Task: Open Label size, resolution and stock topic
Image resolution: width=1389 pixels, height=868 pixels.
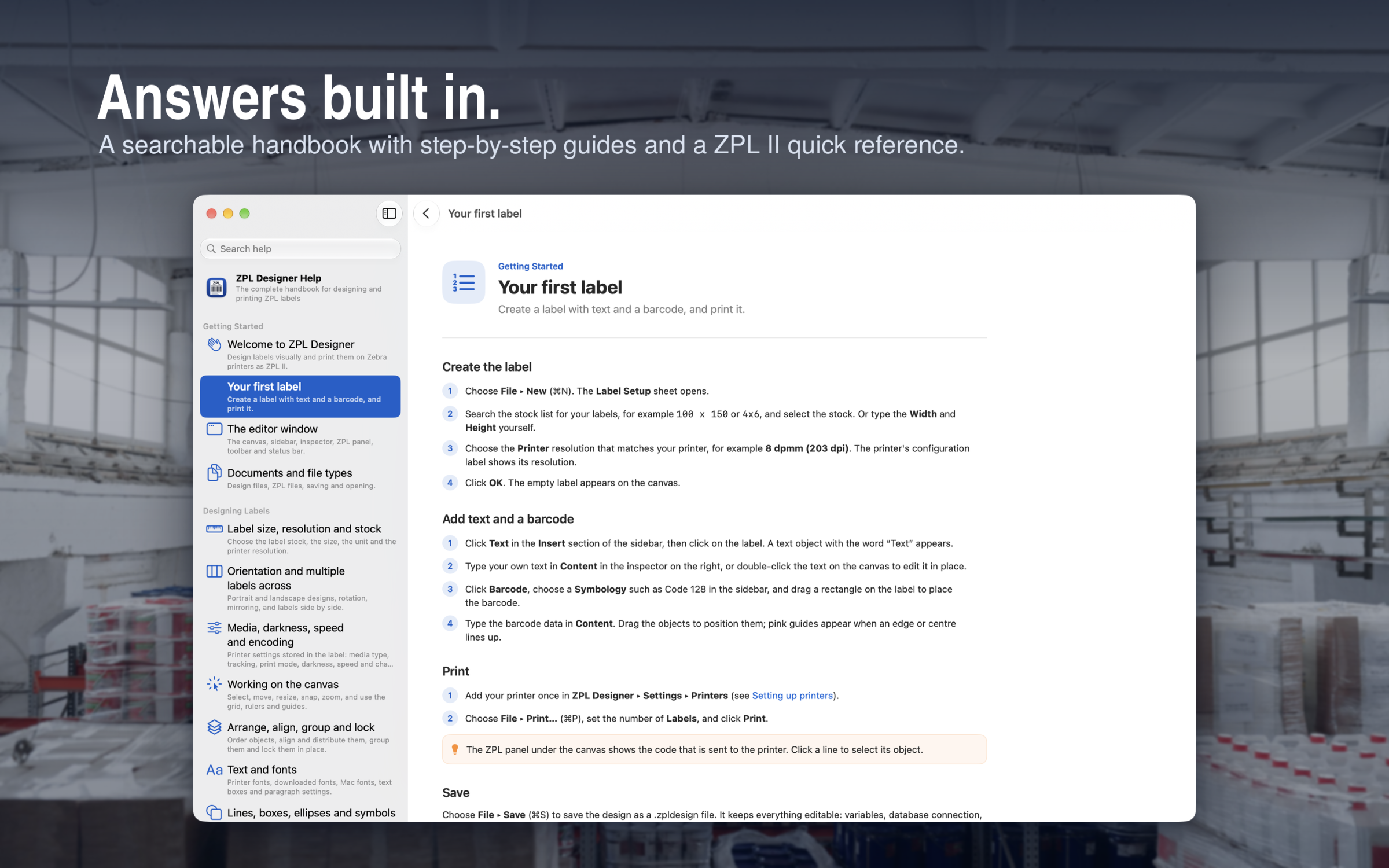Action: click(300, 539)
